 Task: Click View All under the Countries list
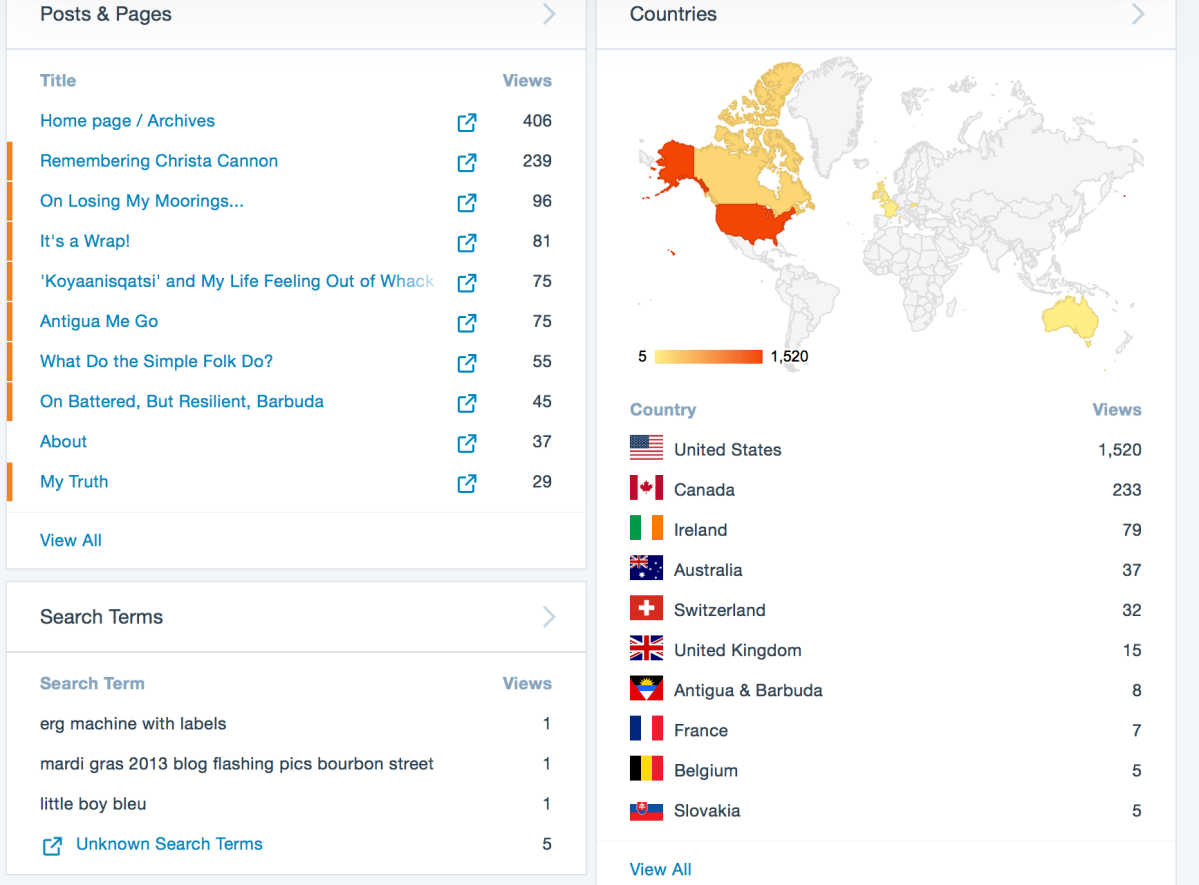(x=660, y=869)
